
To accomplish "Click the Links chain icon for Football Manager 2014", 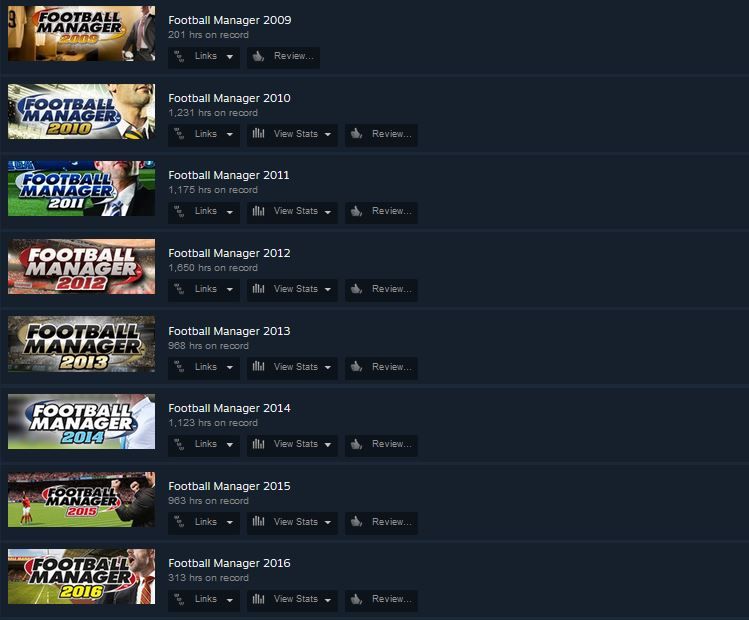I will pyautogui.click(x=179, y=444).
